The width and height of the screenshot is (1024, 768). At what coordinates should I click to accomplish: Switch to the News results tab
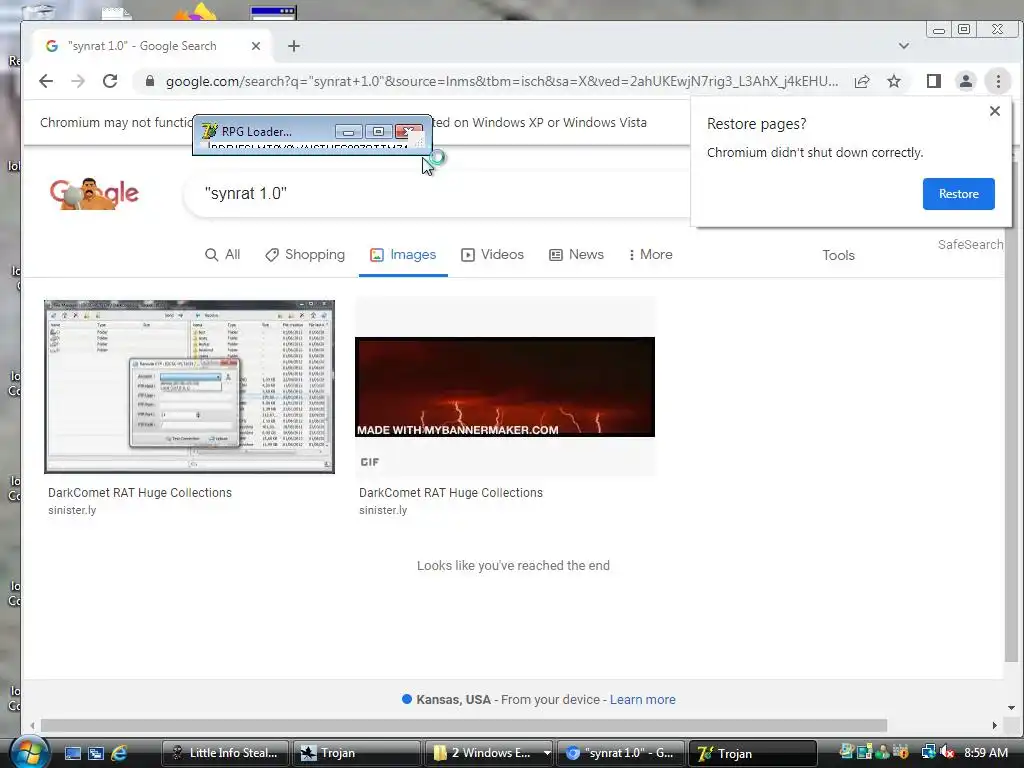pos(576,255)
